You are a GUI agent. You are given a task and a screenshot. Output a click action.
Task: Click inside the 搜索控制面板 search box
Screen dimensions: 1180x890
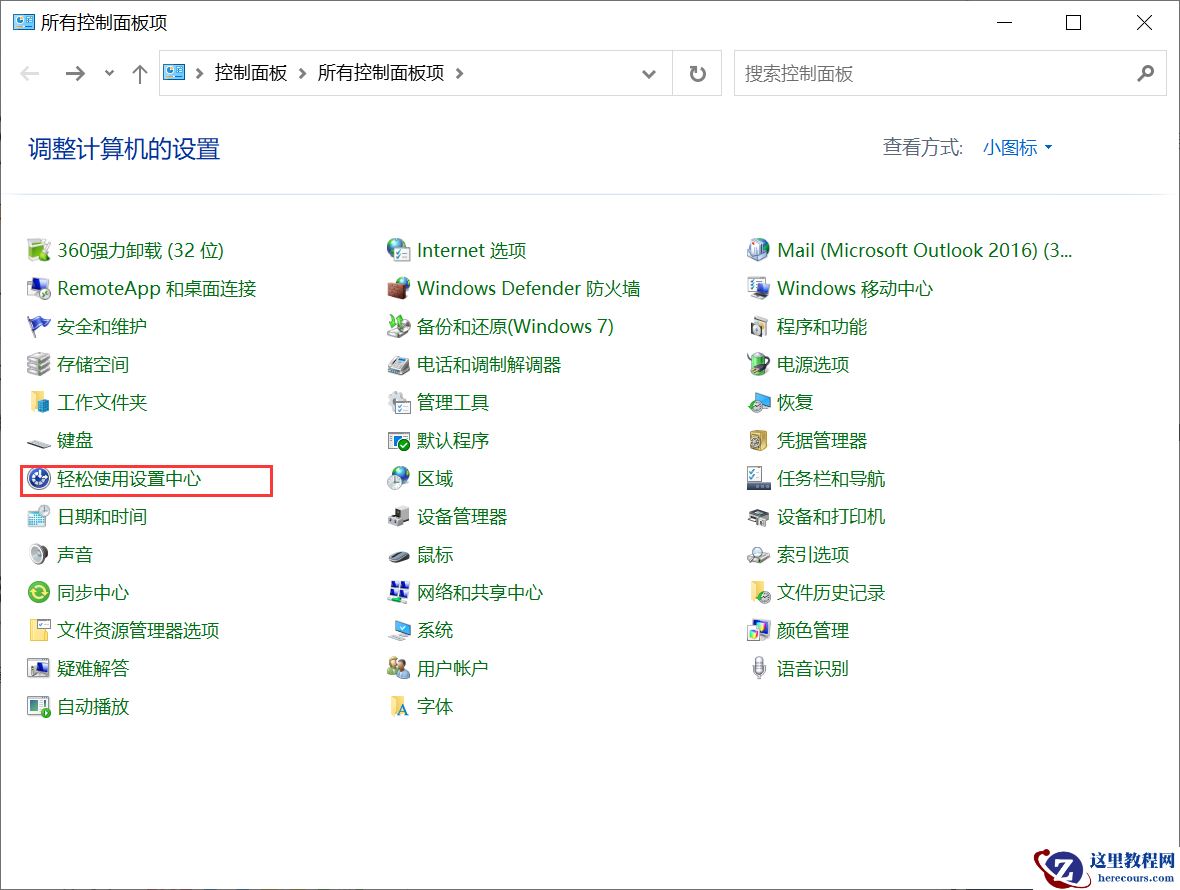tap(930, 73)
